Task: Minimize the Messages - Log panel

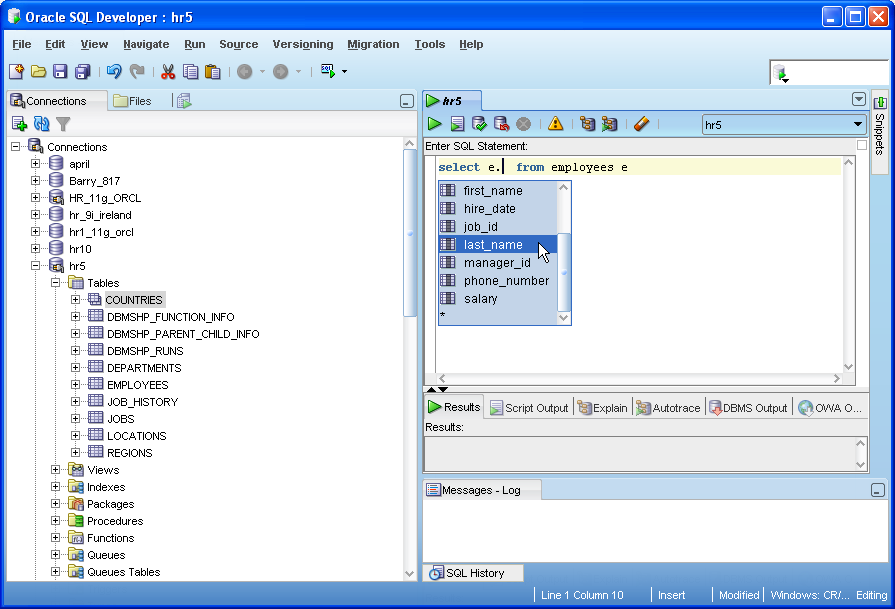Action: pyautogui.click(x=878, y=490)
